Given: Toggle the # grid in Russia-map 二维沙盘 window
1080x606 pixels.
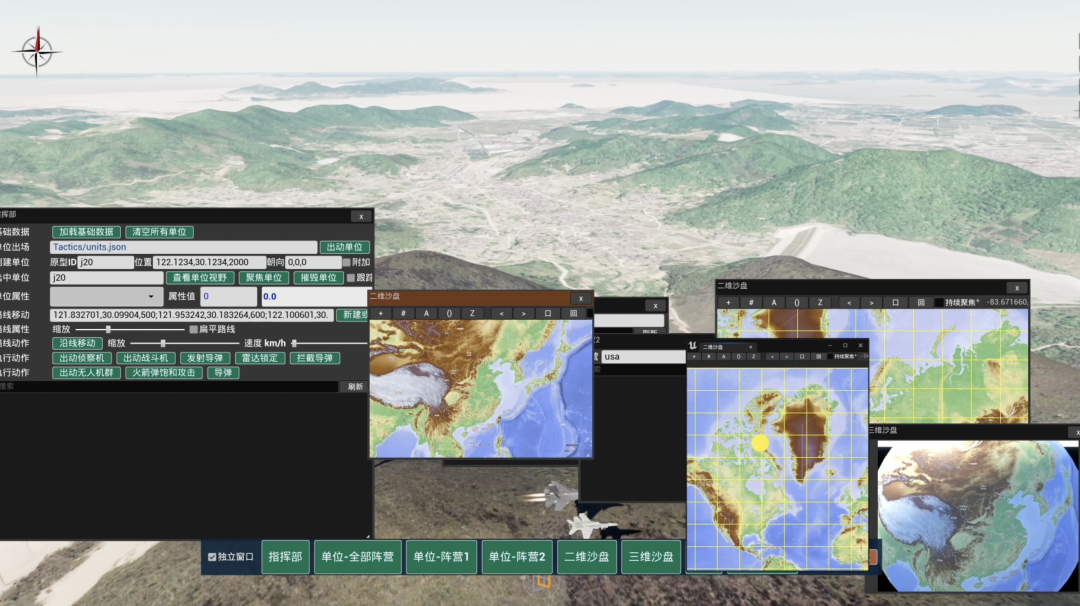Looking at the screenshot, I should click(x=751, y=302).
